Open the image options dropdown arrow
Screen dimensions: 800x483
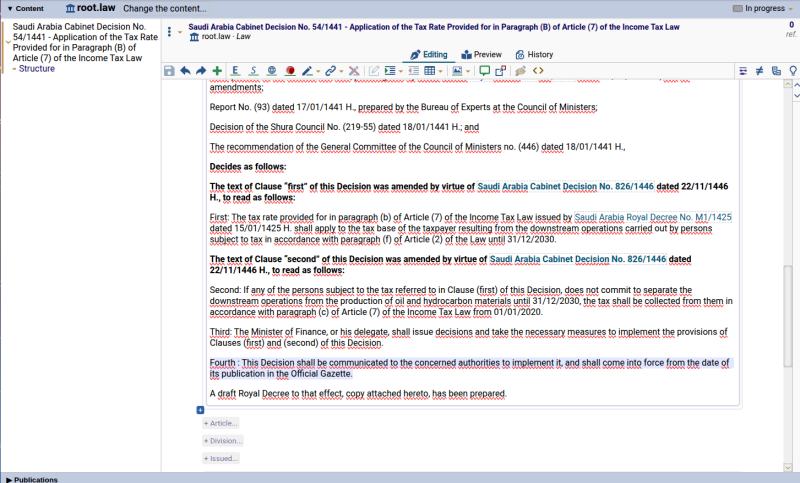coord(468,71)
